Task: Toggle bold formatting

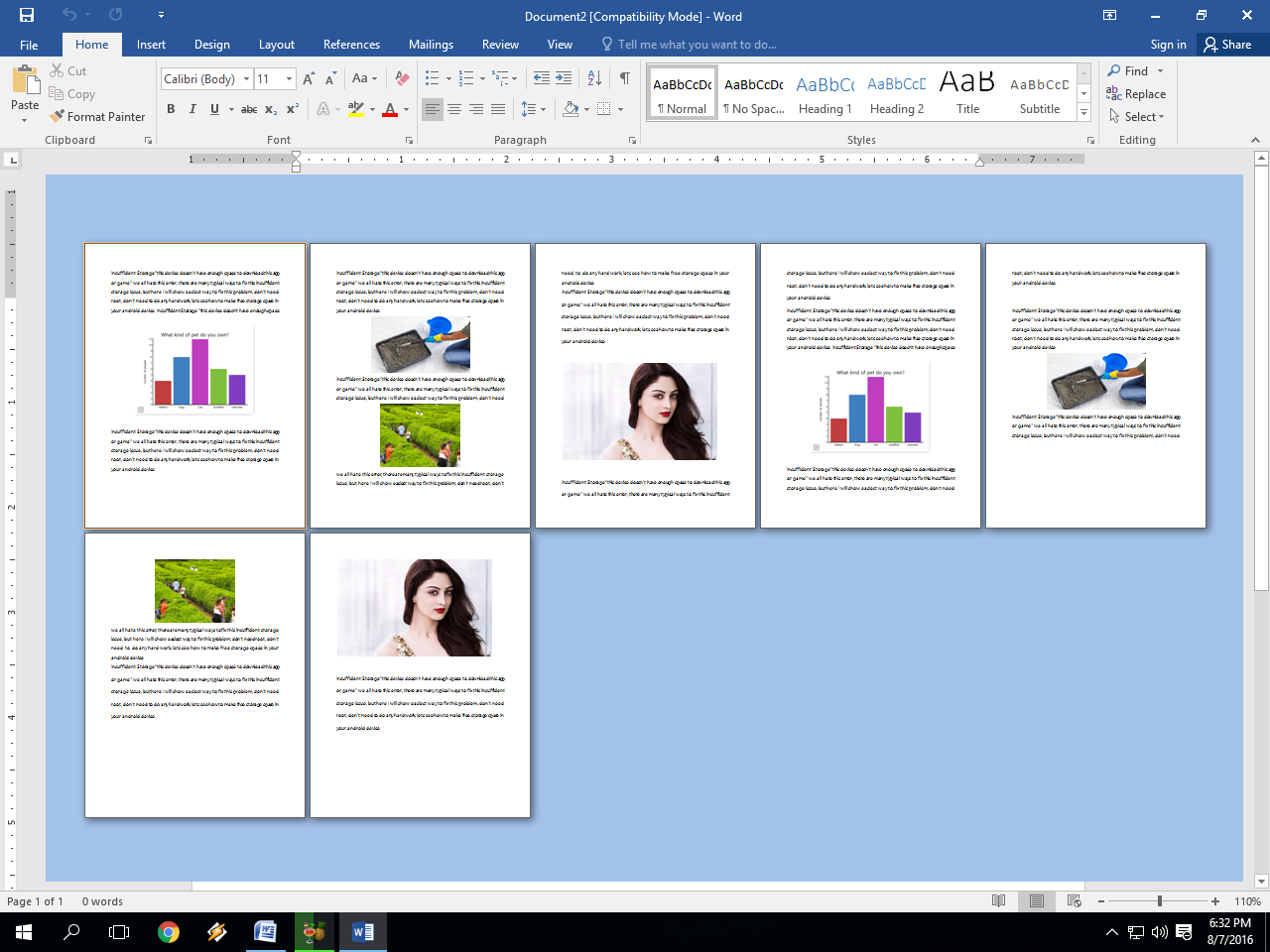Action: point(171,109)
